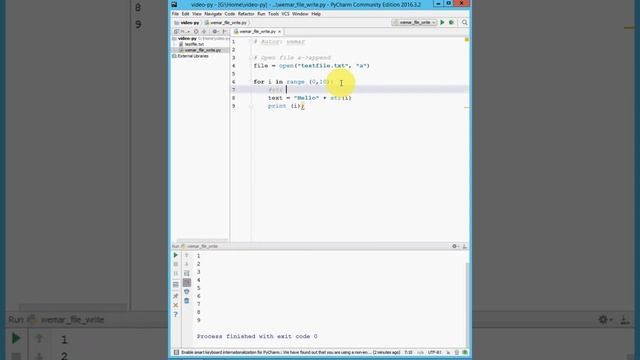Expand External Libraries in the project tree
The image size is (640, 360).
(x=174, y=56)
